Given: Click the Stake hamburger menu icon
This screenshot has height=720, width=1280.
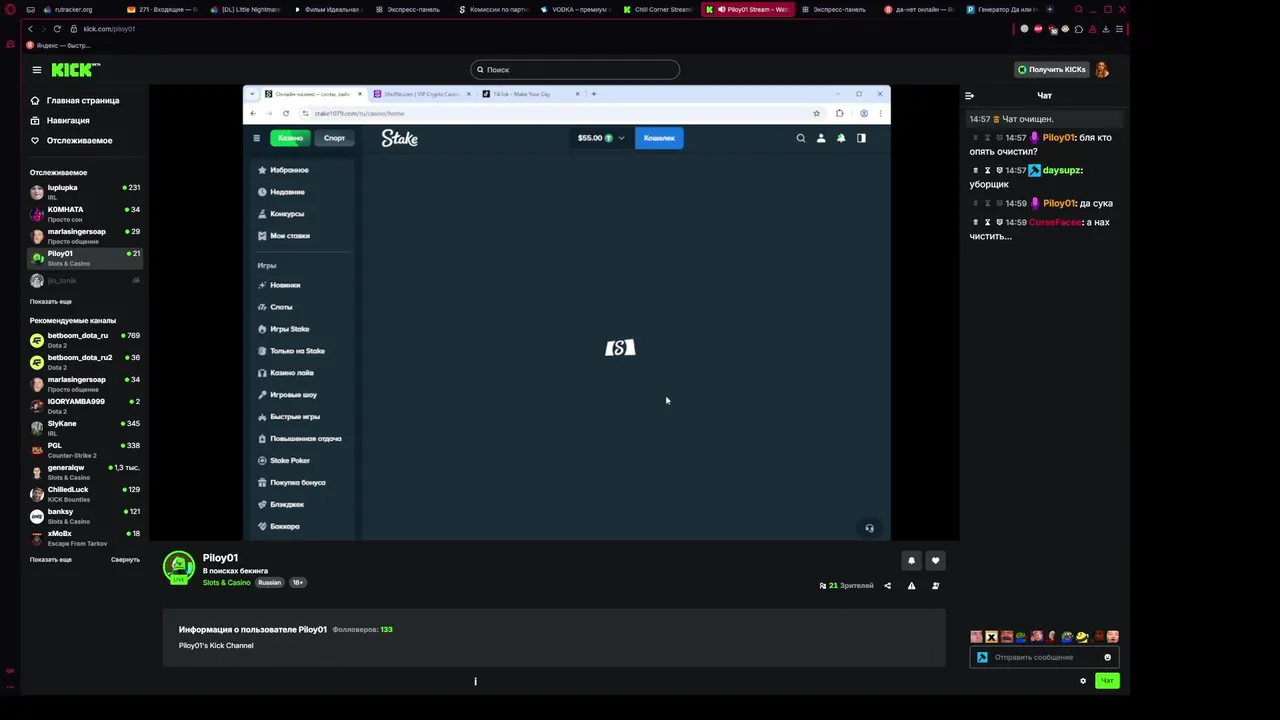Looking at the screenshot, I should pyautogui.click(x=256, y=138).
